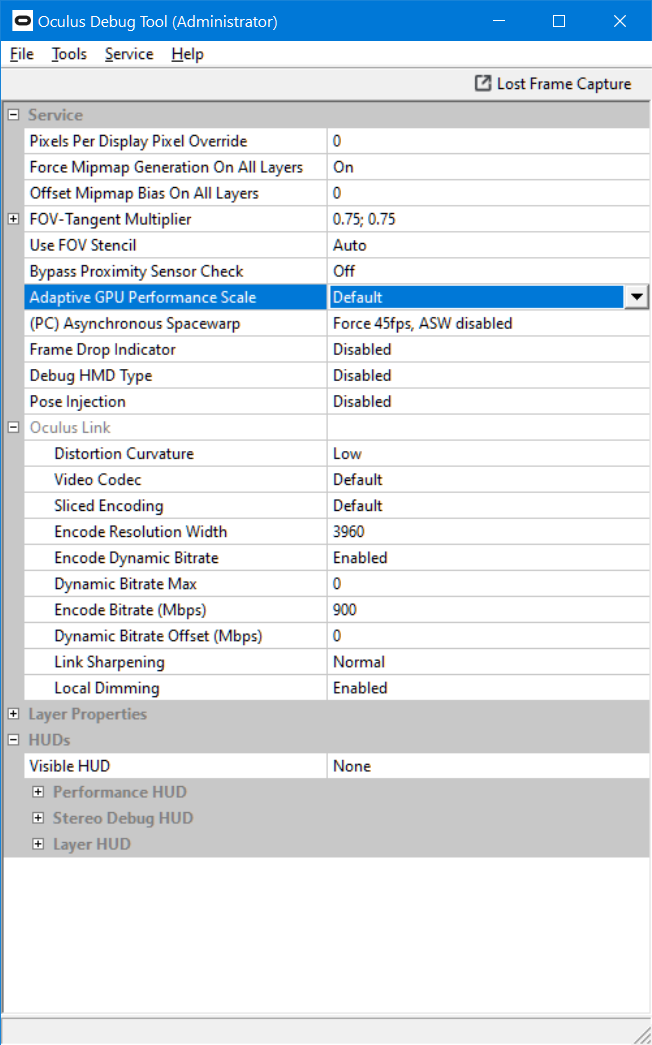Click the Oculus logo icon in title bar
Image resolution: width=652 pixels, height=1045 pixels.
tap(22, 21)
